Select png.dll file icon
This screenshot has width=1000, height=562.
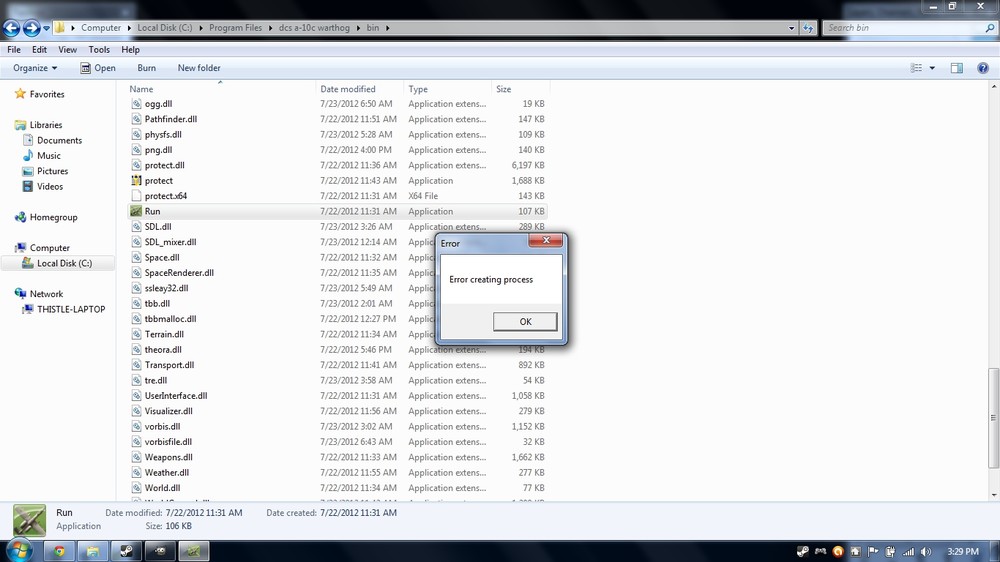tap(136, 150)
